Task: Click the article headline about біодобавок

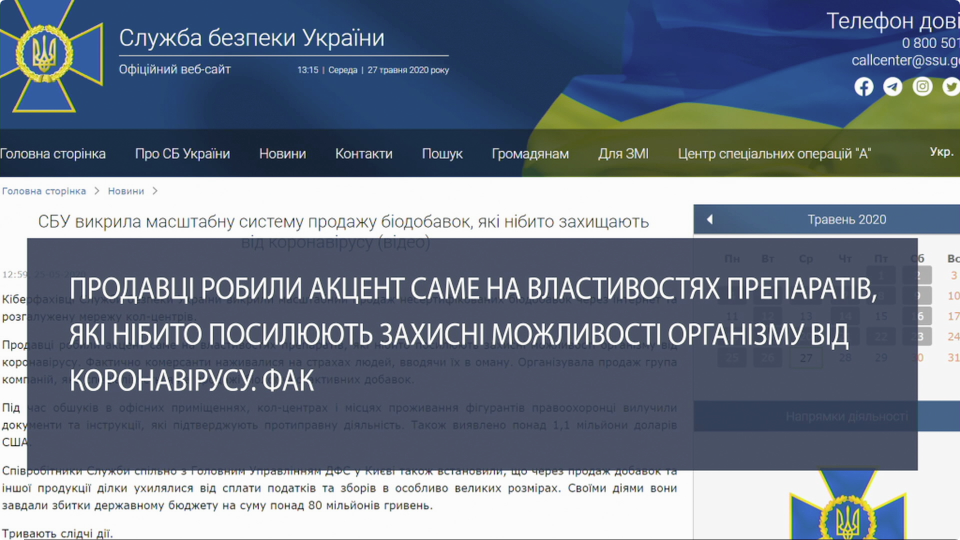Action: click(x=343, y=231)
